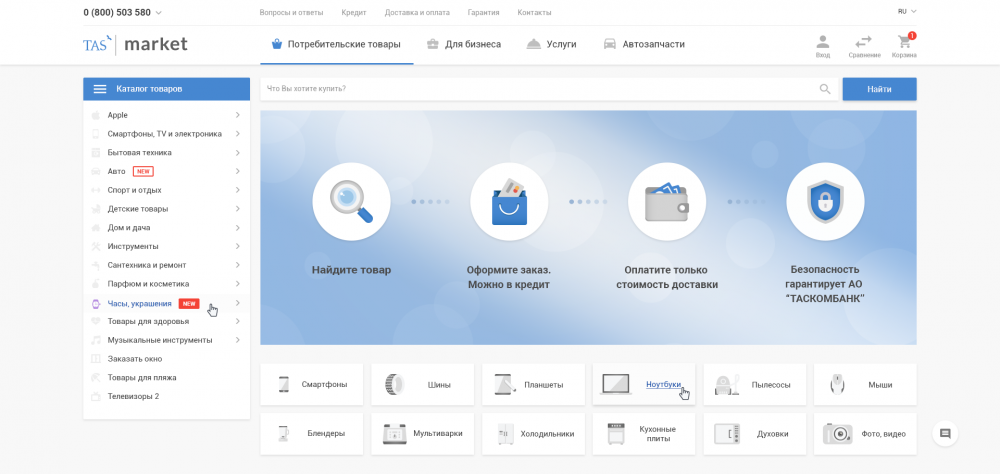Screen dimensions: 1000x474
Task: Click the search magnifier icon
Action: click(x=825, y=89)
